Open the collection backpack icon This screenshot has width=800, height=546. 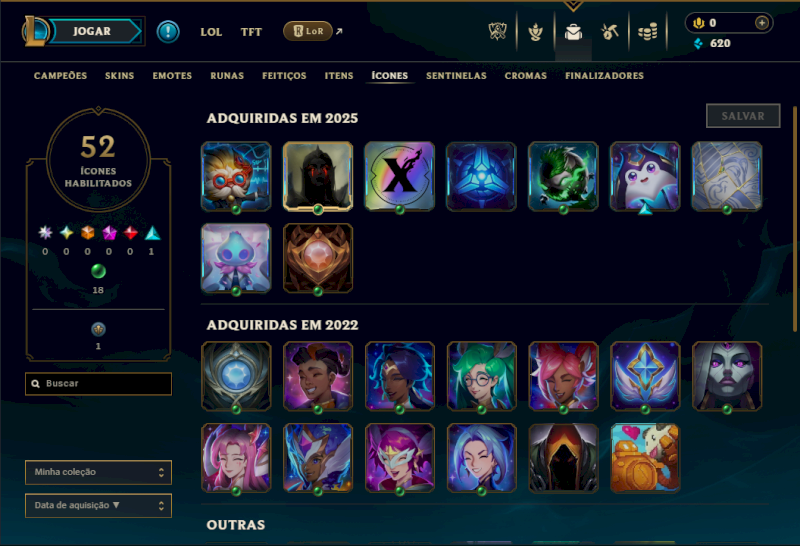point(573,32)
